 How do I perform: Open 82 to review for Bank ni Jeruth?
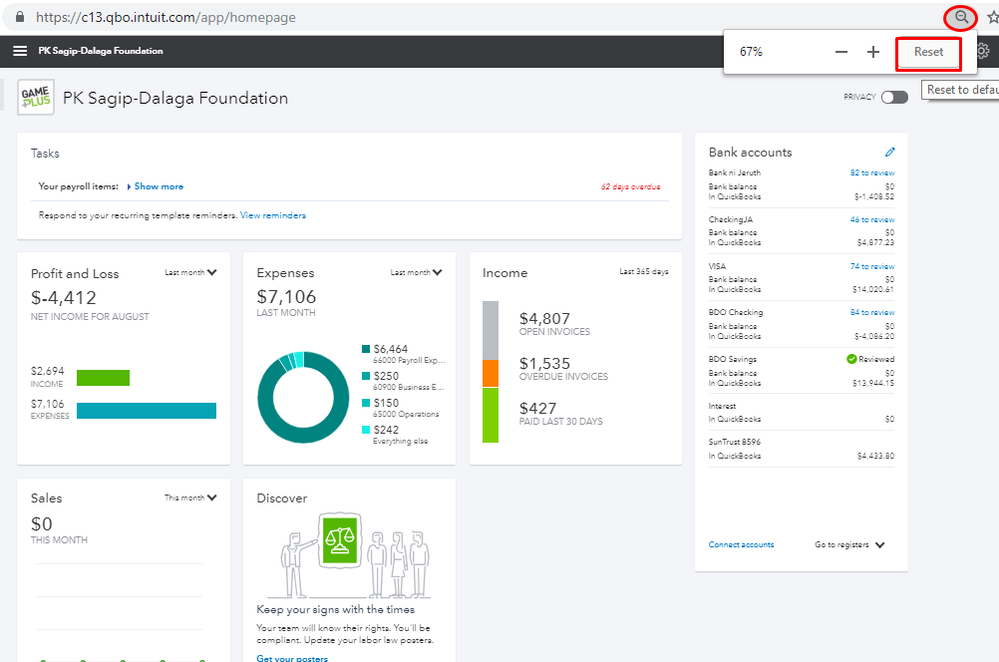872,173
